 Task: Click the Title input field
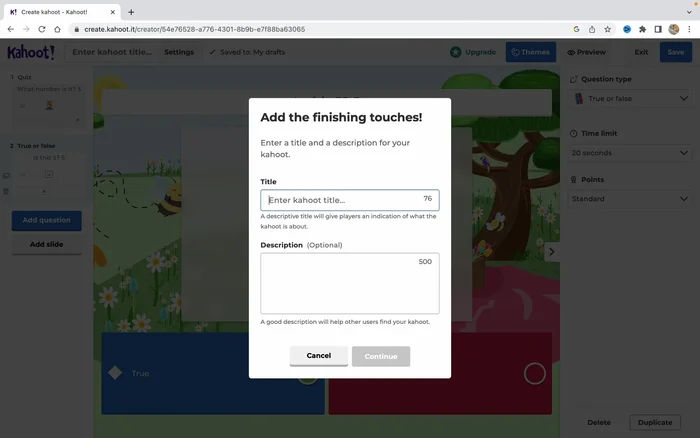(342, 200)
